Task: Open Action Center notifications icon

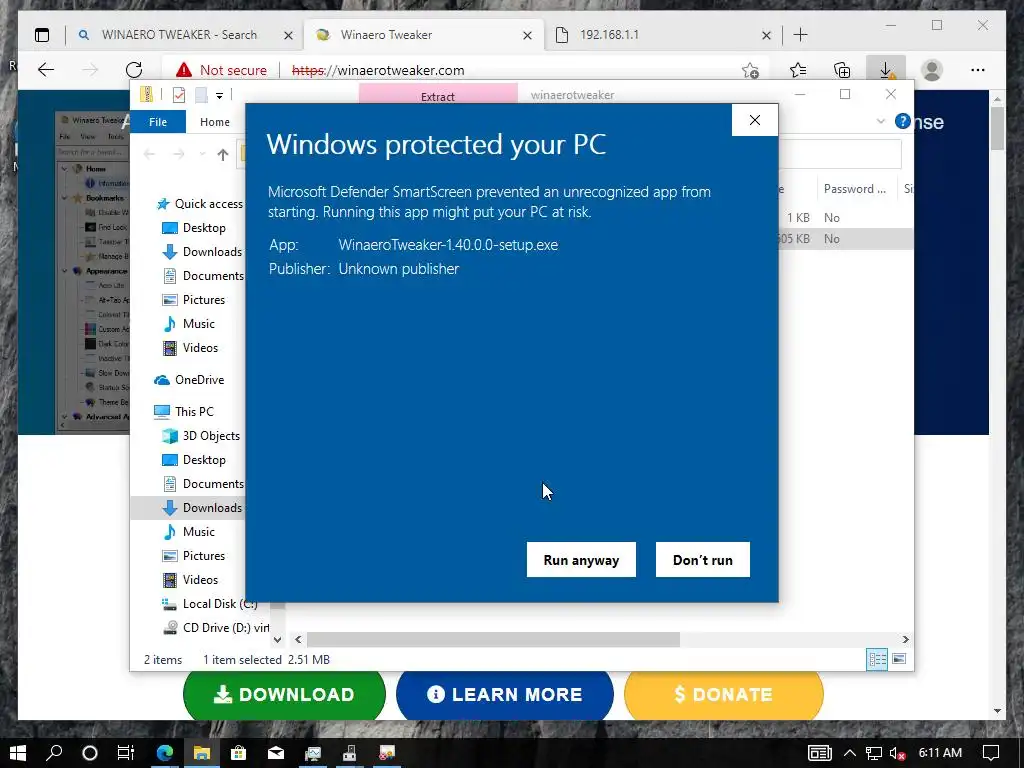Action: 991,754
